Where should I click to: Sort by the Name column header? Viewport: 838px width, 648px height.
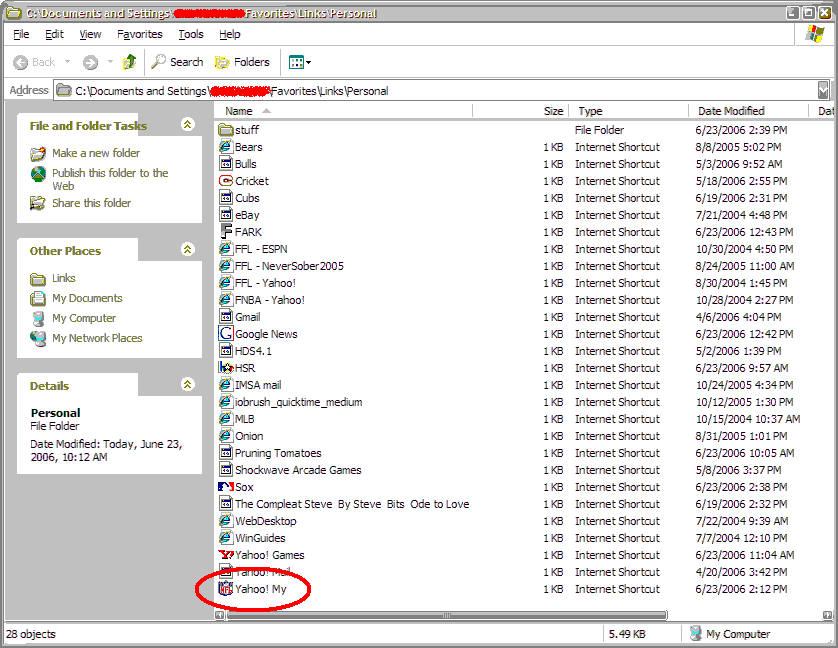pos(344,111)
